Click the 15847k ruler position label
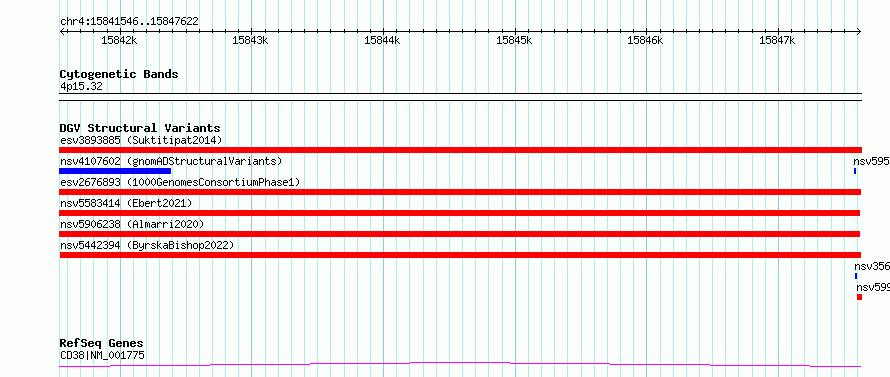The image size is (890, 377). point(776,40)
